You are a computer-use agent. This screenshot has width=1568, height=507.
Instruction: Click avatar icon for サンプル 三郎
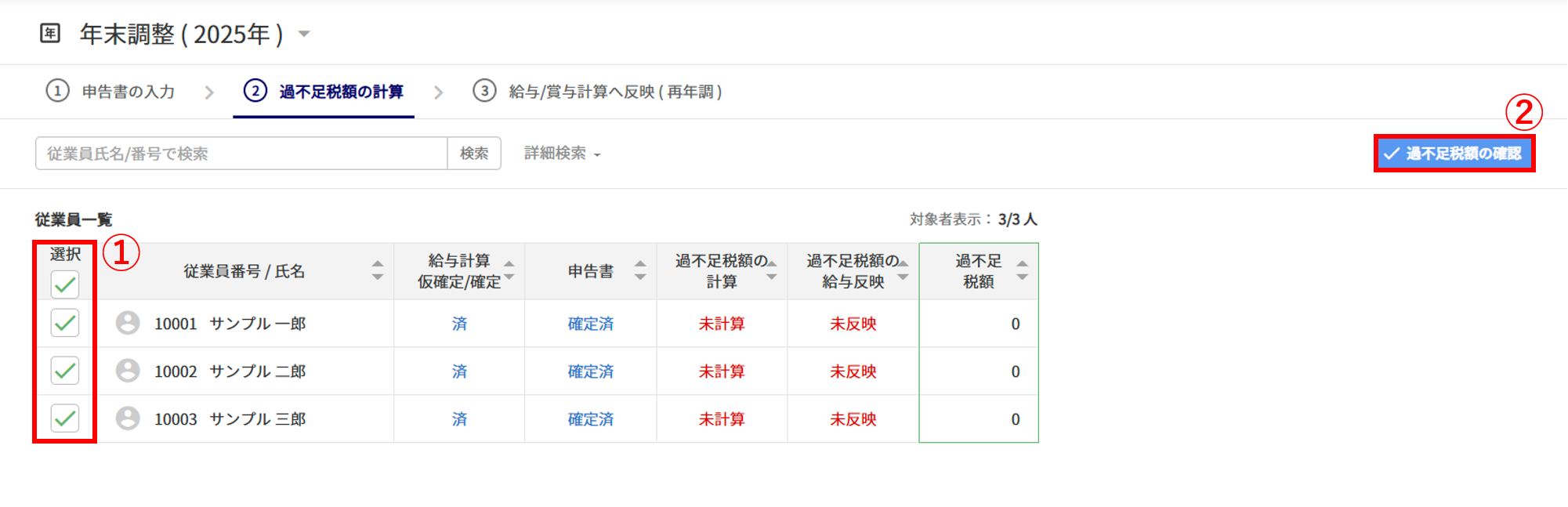click(x=128, y=418)
